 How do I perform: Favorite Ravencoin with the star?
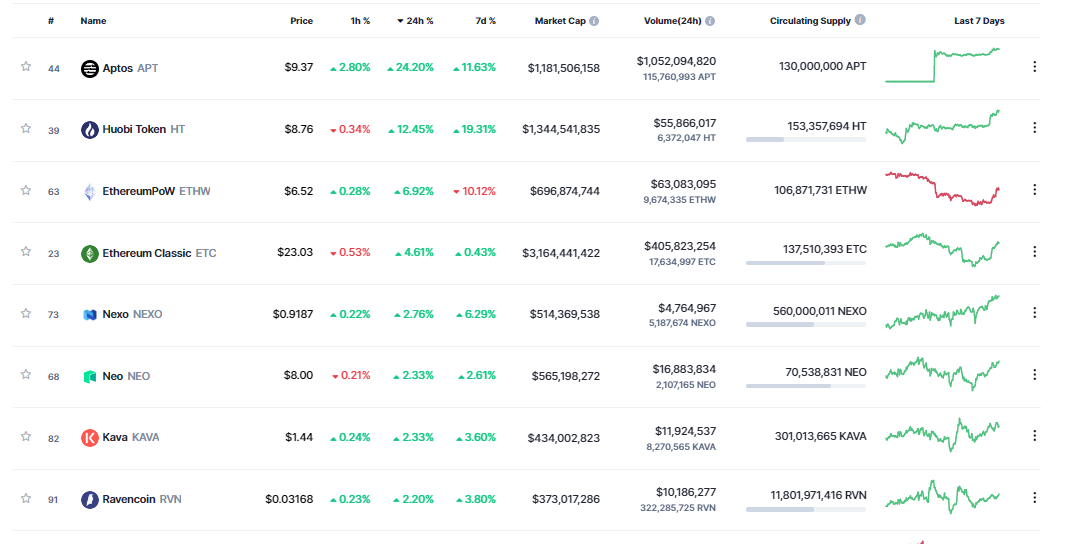26,498
